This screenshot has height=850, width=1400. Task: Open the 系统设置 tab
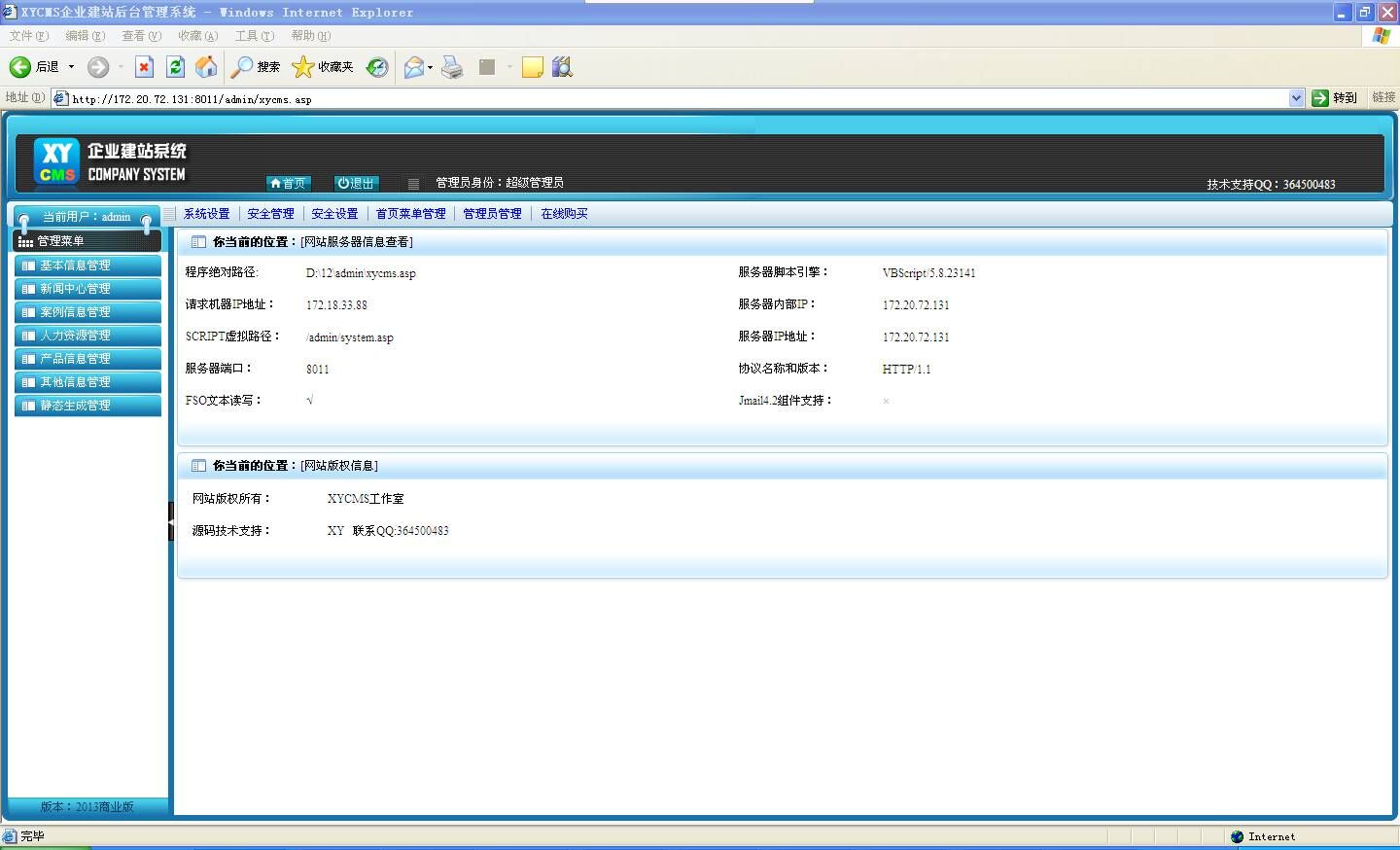[x=207, y=214]
